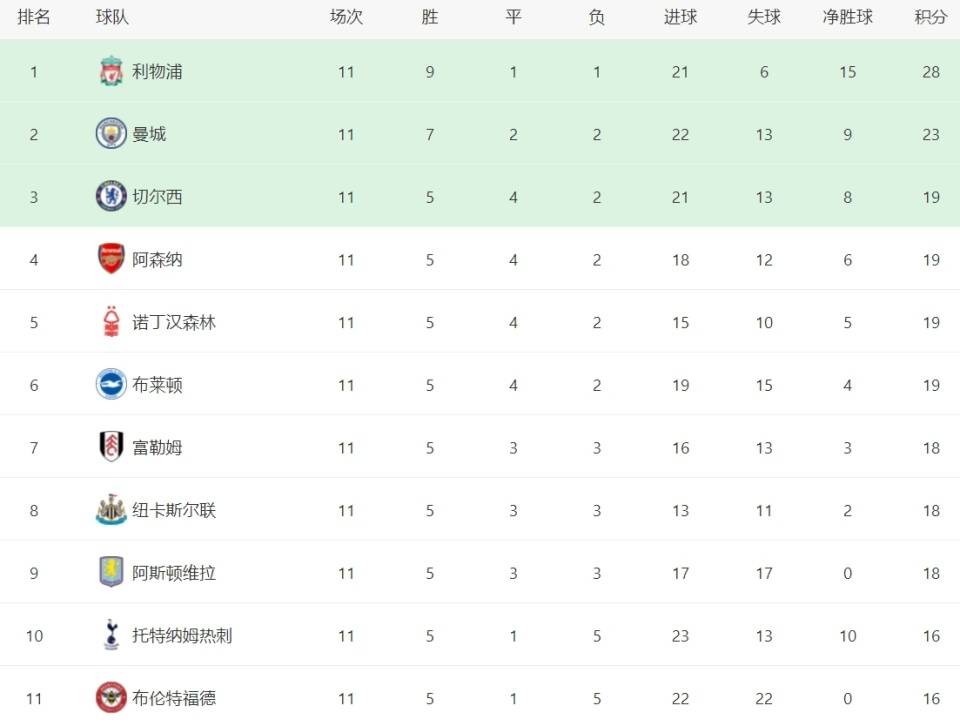Click the 净胜球 column header
The image size is (960, 726).
pyautogui.click(x=847, y=17)
